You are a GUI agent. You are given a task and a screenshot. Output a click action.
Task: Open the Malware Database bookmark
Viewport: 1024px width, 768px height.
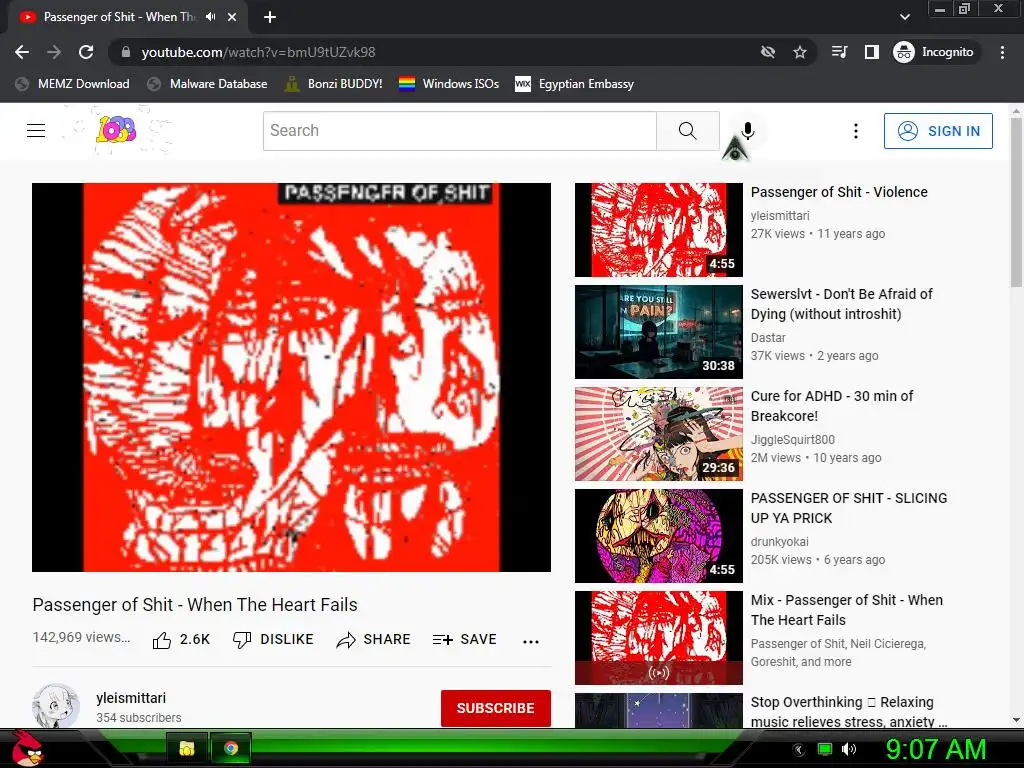pos(207,84)
